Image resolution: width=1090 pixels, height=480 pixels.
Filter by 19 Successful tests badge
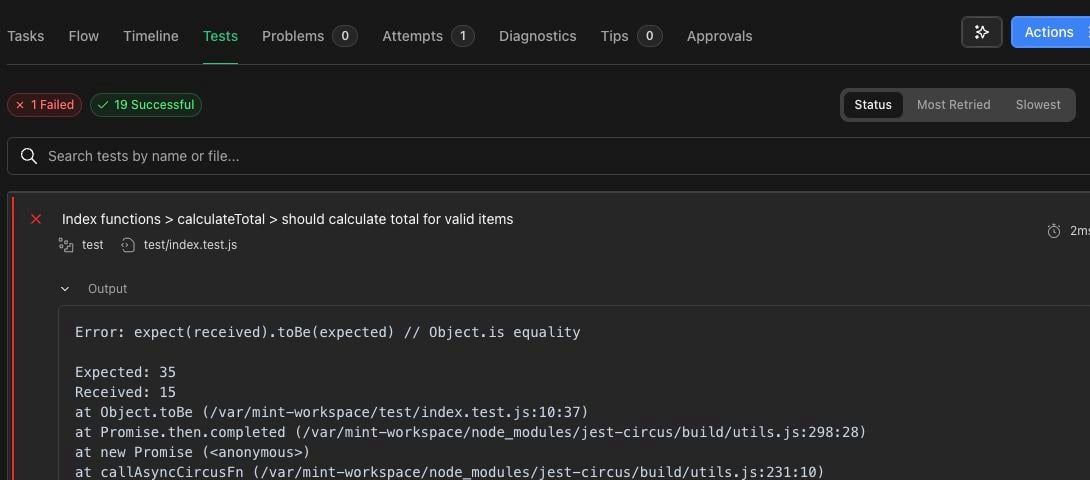[x=146, y=105]
